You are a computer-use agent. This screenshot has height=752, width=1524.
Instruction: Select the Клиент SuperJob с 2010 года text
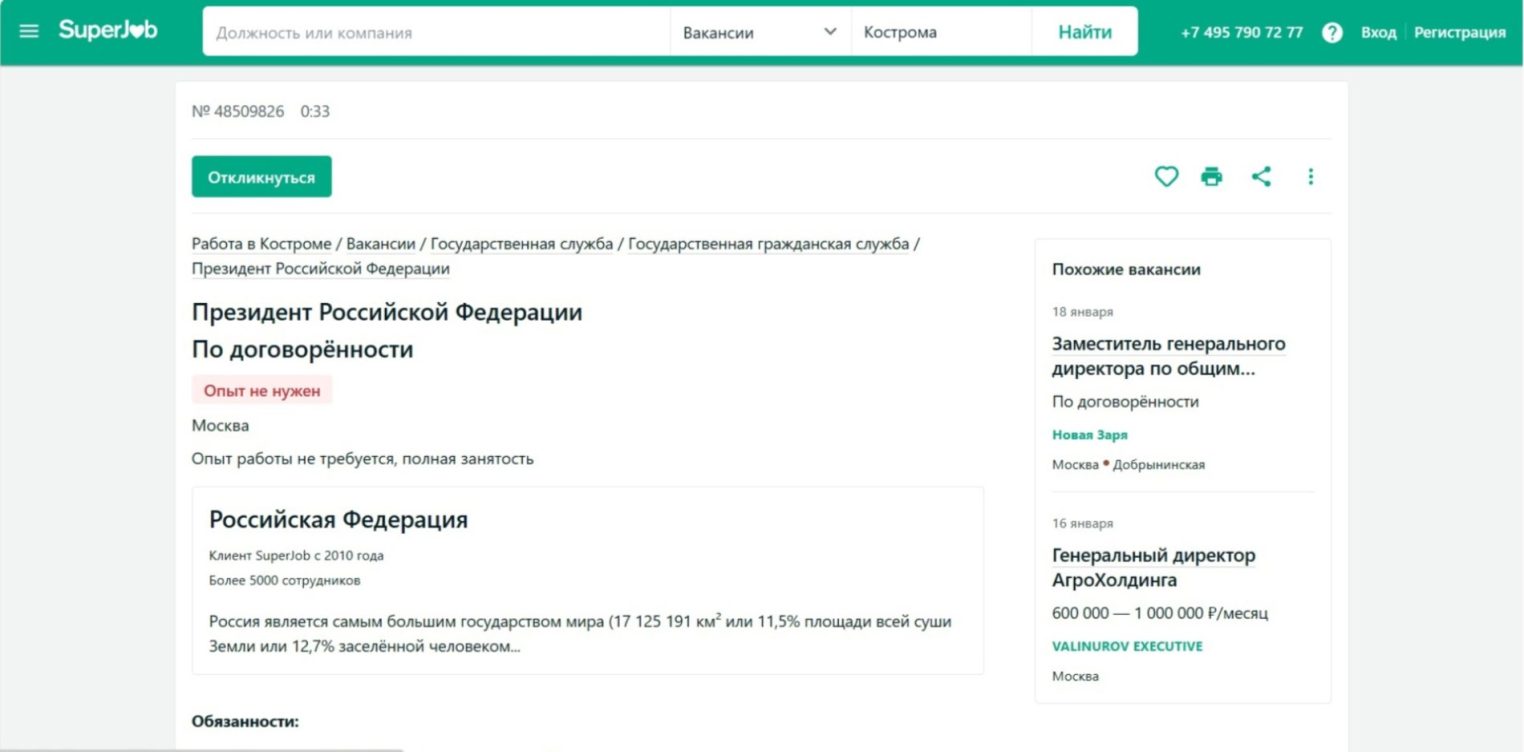296,555
